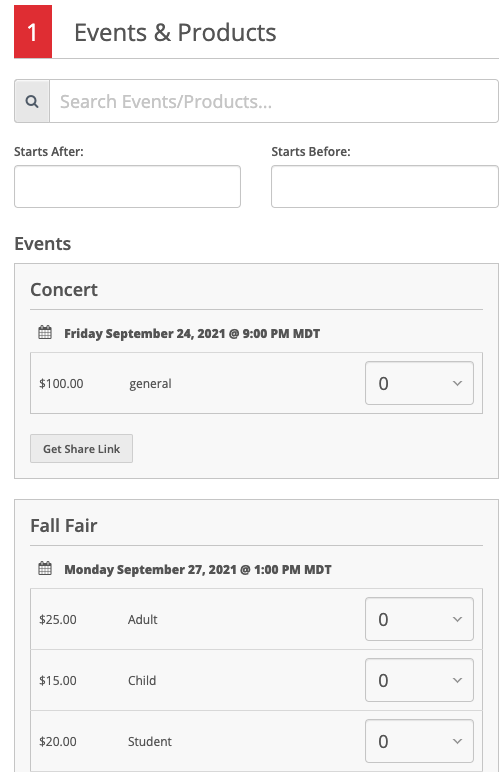The width and height of the screenshot is (500, 772).
Task: Click the search magnifier icon
Action: (32, 101)
